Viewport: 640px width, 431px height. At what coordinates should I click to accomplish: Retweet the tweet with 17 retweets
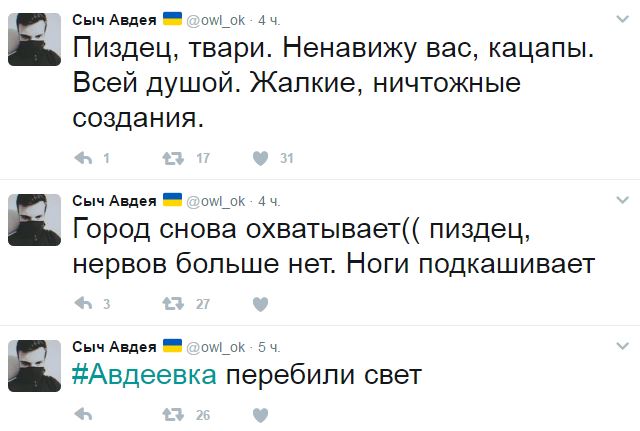pos(173,158)
